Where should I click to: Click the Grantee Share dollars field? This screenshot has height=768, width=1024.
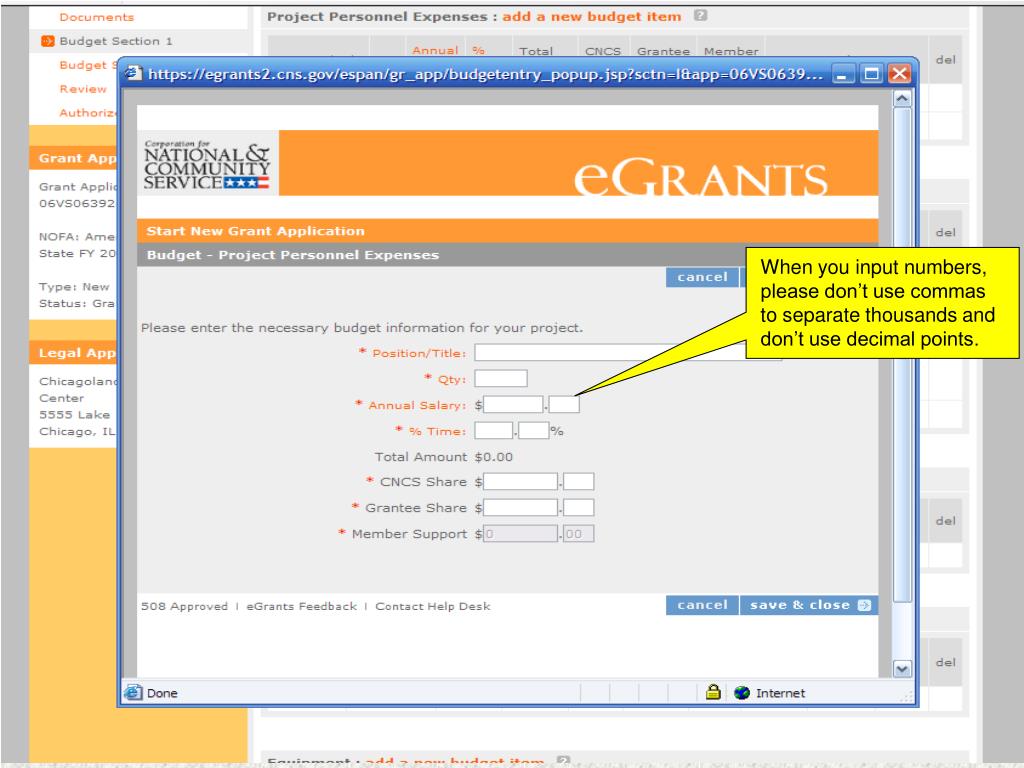point(520,508)
